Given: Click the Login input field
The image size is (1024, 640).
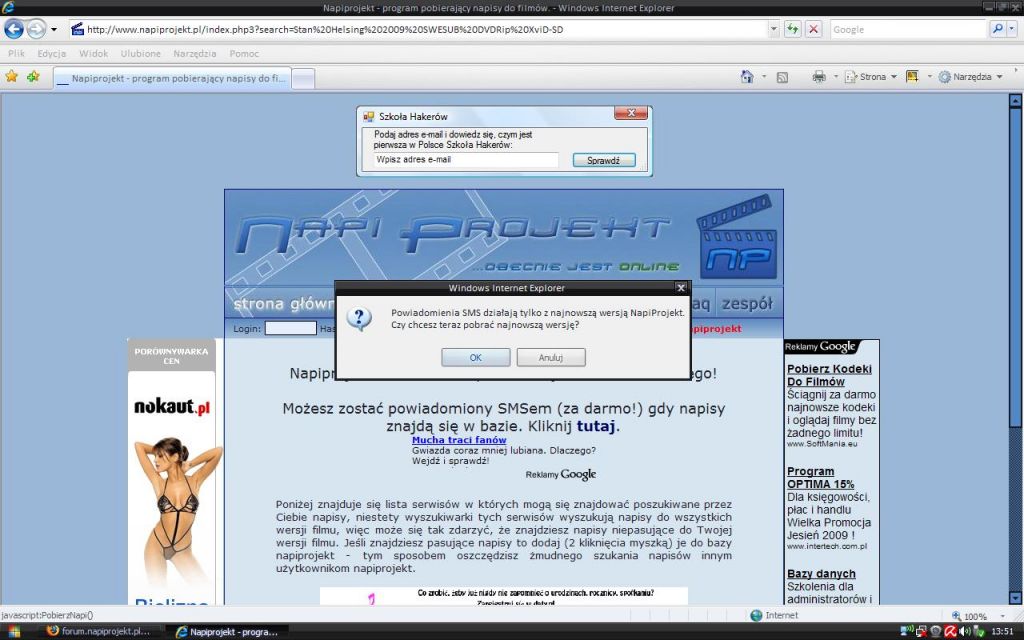Looking at the screenshot, I should (x=291, y=328).
